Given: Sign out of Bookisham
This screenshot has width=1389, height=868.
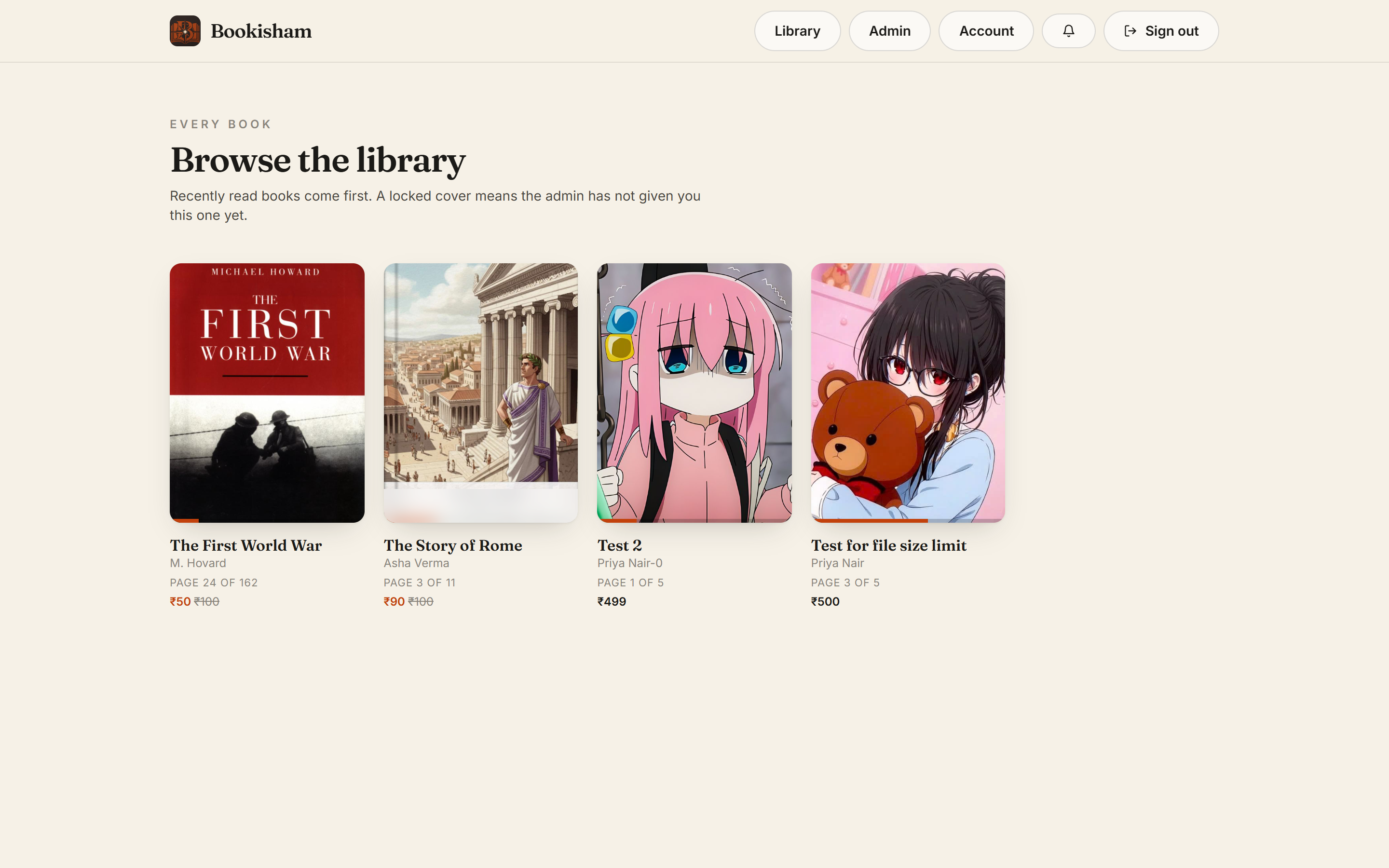Looking at the screenshot, I should 1160,31.
